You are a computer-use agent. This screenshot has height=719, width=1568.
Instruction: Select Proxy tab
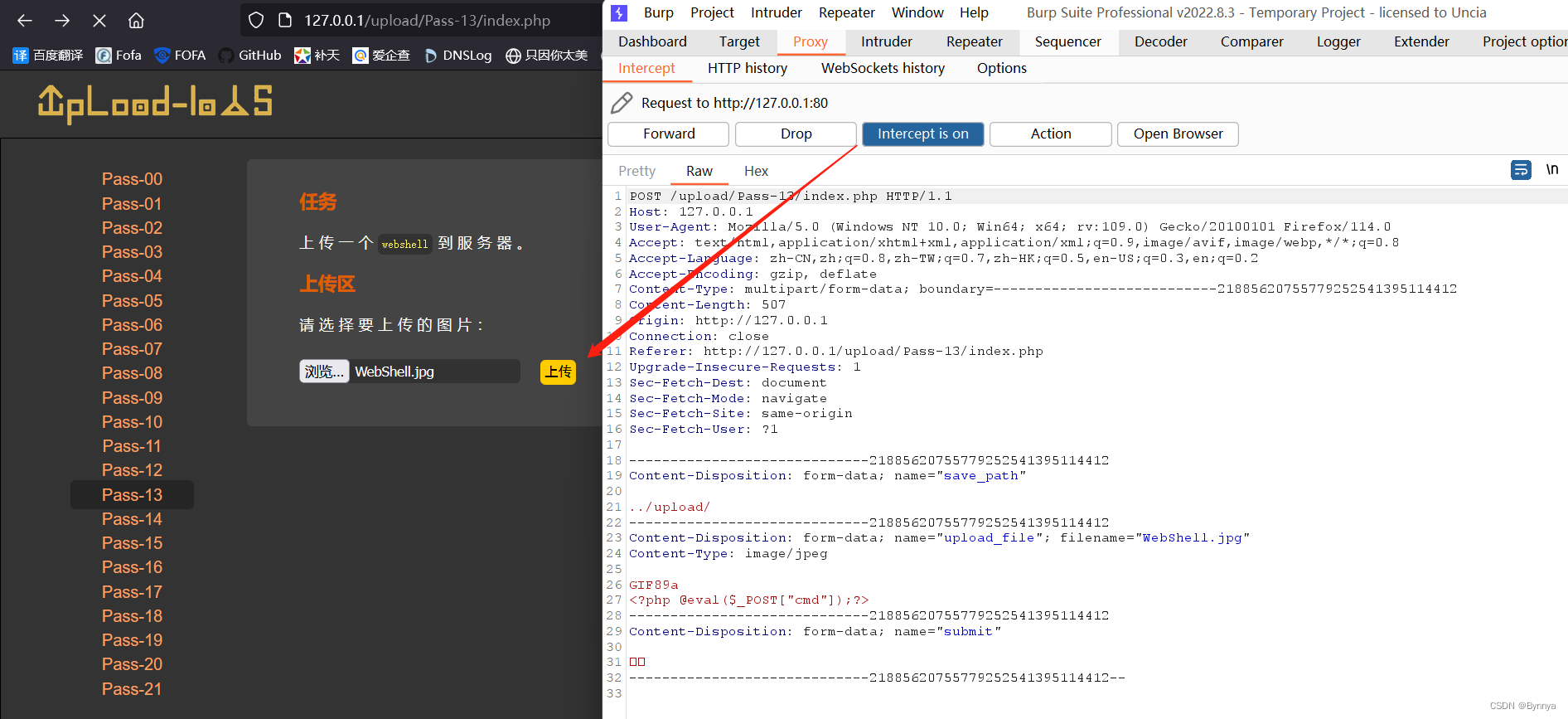(x=811, y=41)
